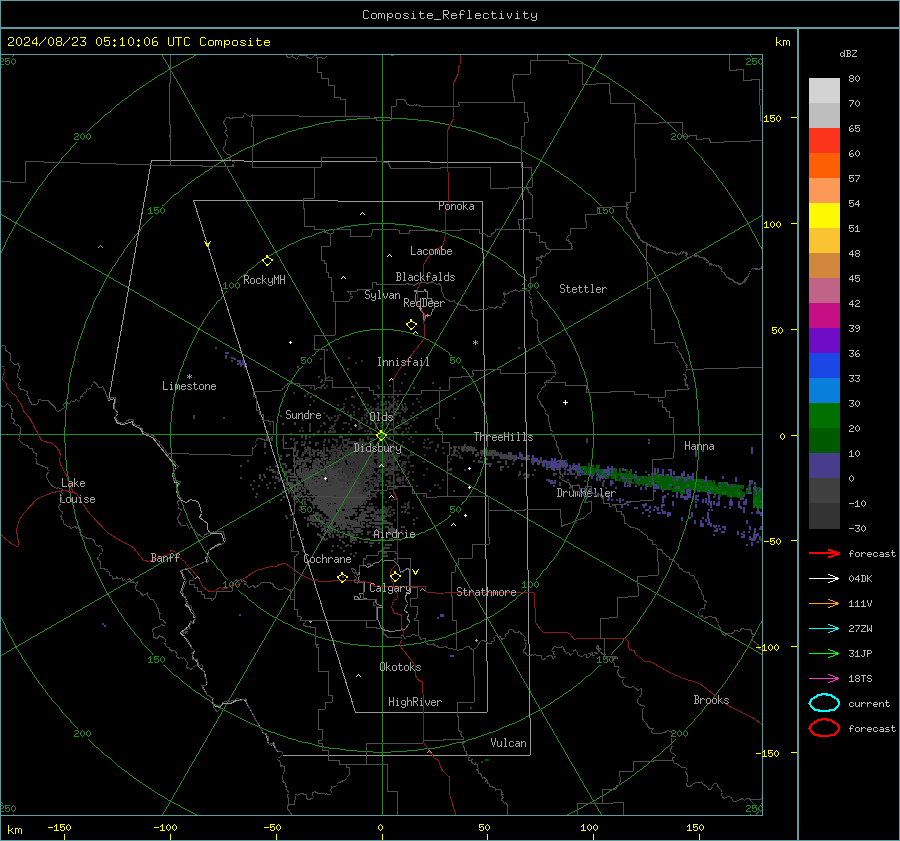The image size is (900, 841).
Task: Click the Banff city label
Action: point(165,557)
